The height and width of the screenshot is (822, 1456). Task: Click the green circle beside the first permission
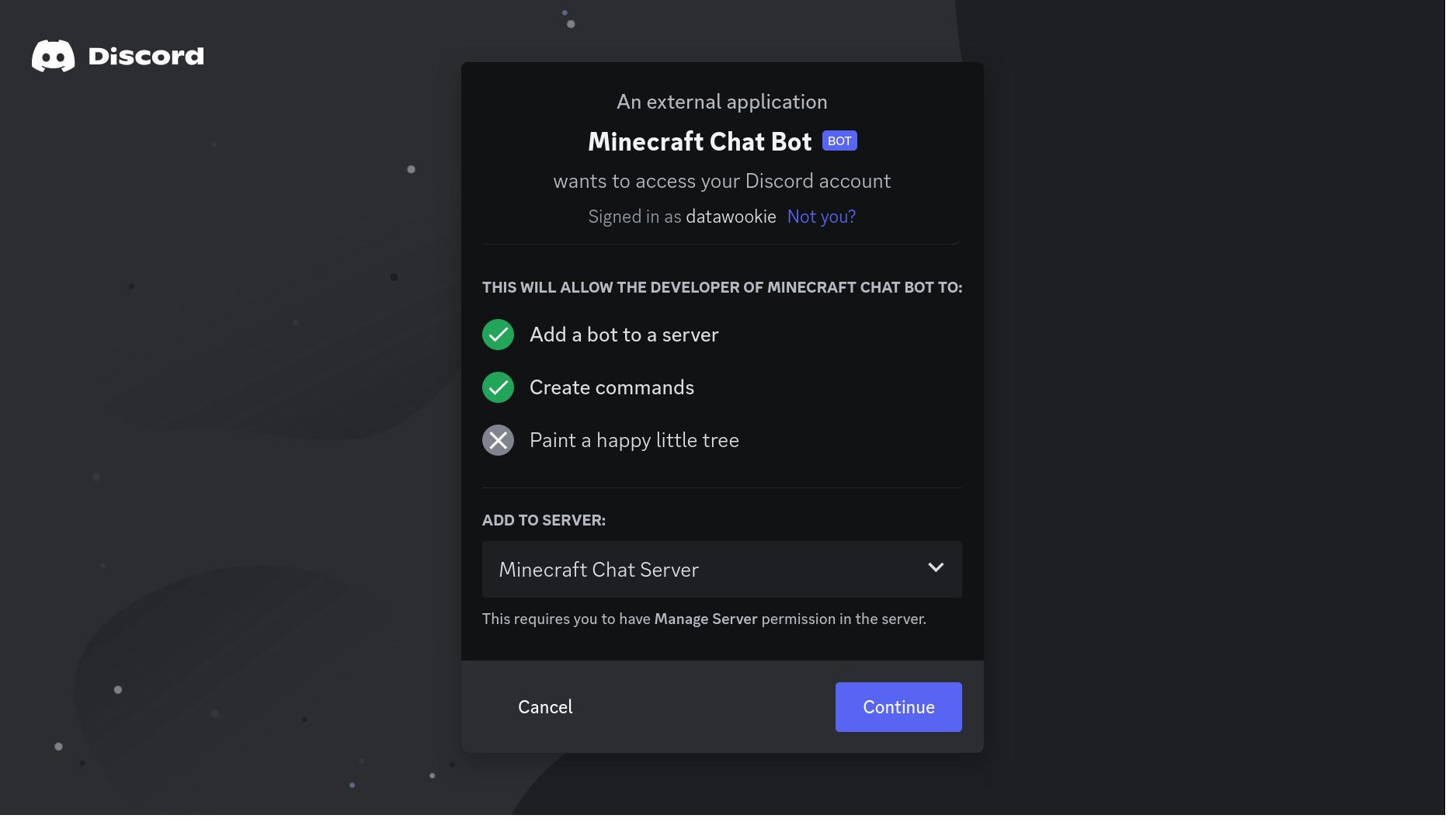[x=498, y=335]
